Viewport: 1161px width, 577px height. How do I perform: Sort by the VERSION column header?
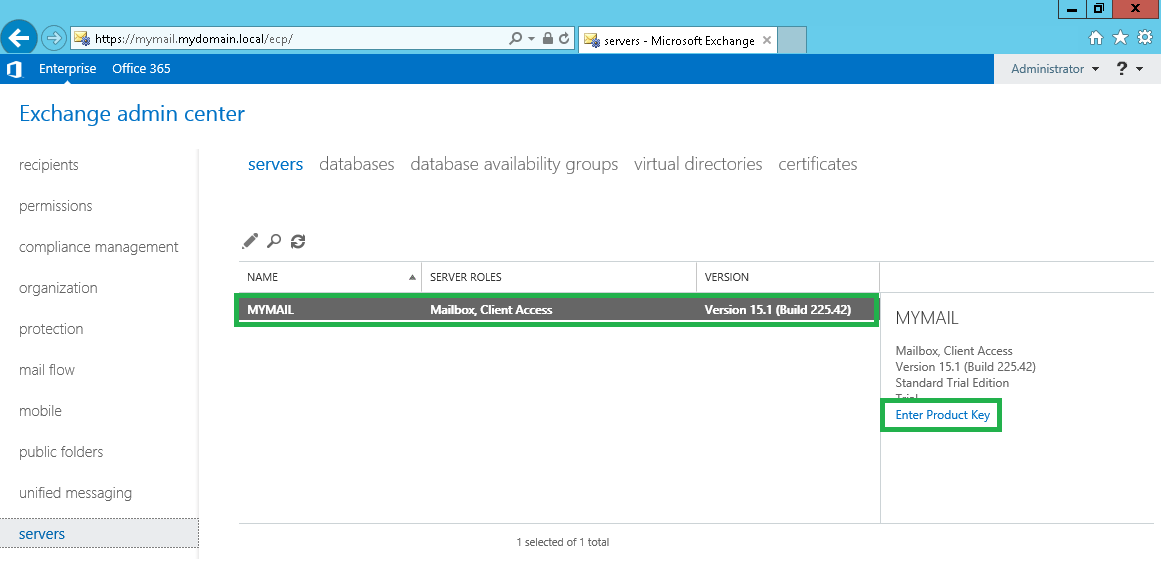788,277
